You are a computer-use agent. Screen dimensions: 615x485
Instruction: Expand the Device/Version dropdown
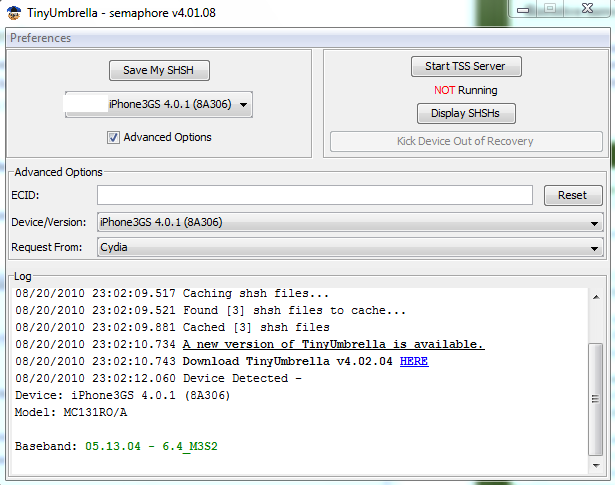tap(350, 222)
